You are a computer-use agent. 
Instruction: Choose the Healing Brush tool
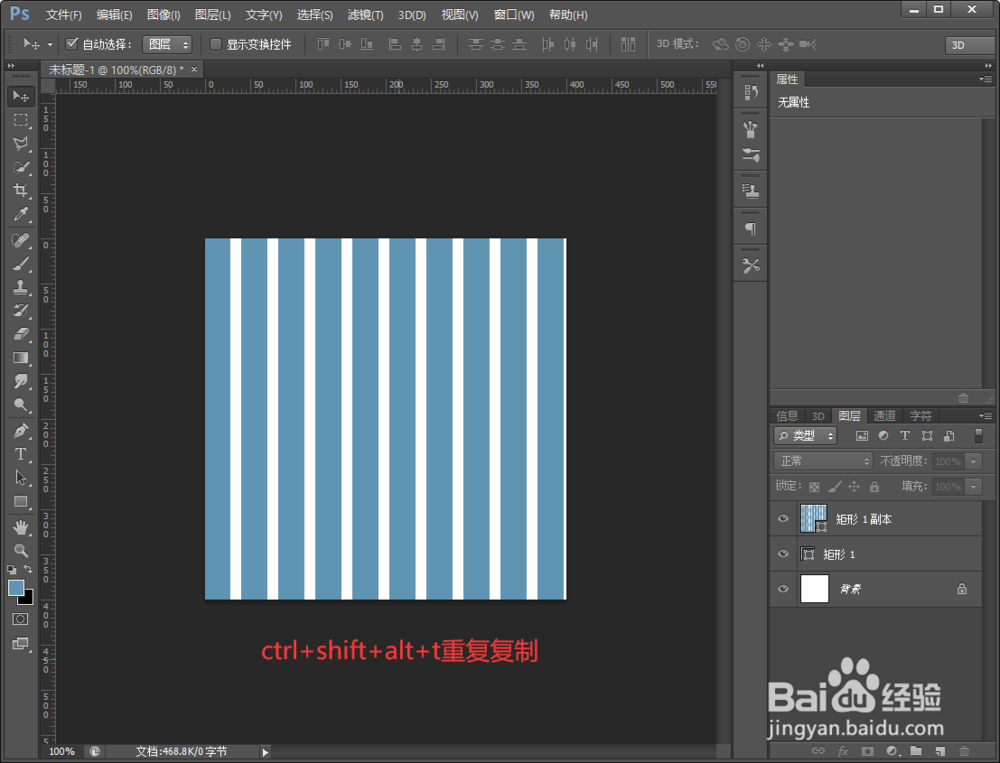coord(20,240)
